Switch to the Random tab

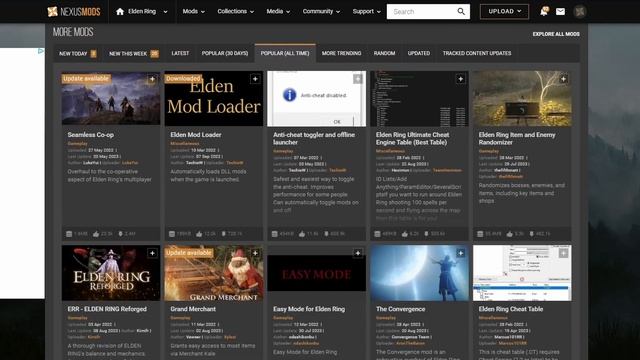click(384, 53)
